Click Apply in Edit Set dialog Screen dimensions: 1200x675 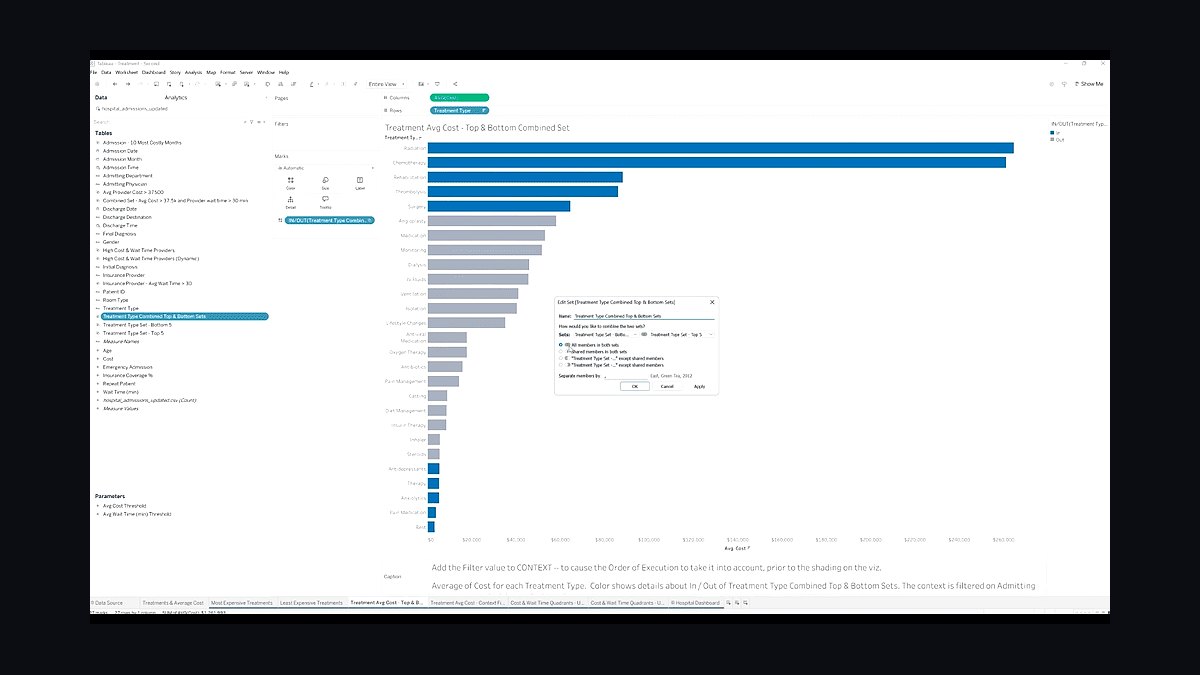700,386
